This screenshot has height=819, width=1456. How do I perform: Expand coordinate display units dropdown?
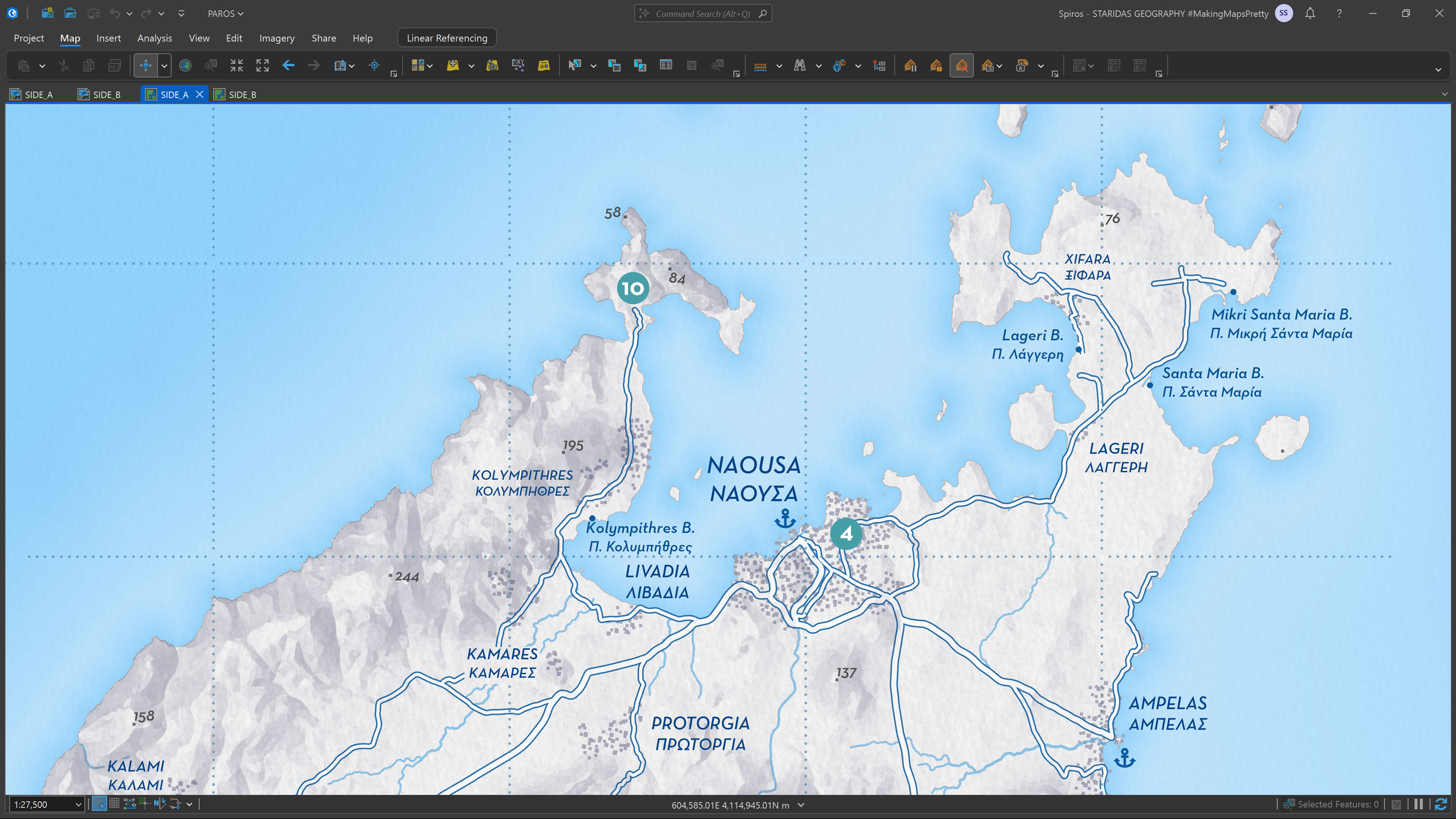click(x=801, y=805)
